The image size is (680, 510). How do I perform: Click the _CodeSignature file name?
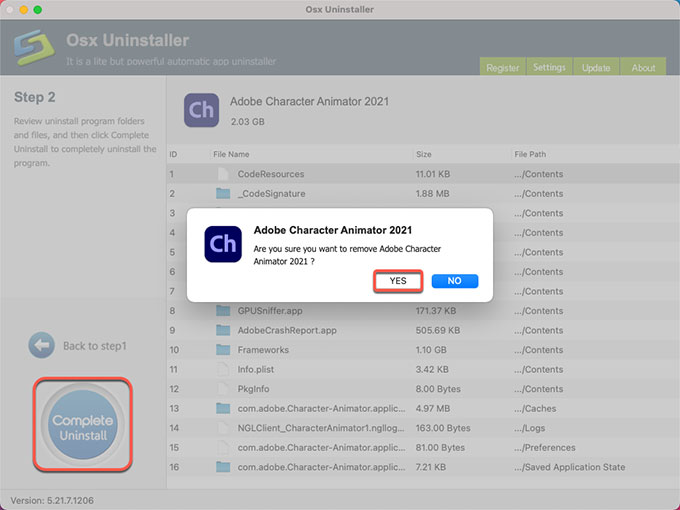point(271,193)
